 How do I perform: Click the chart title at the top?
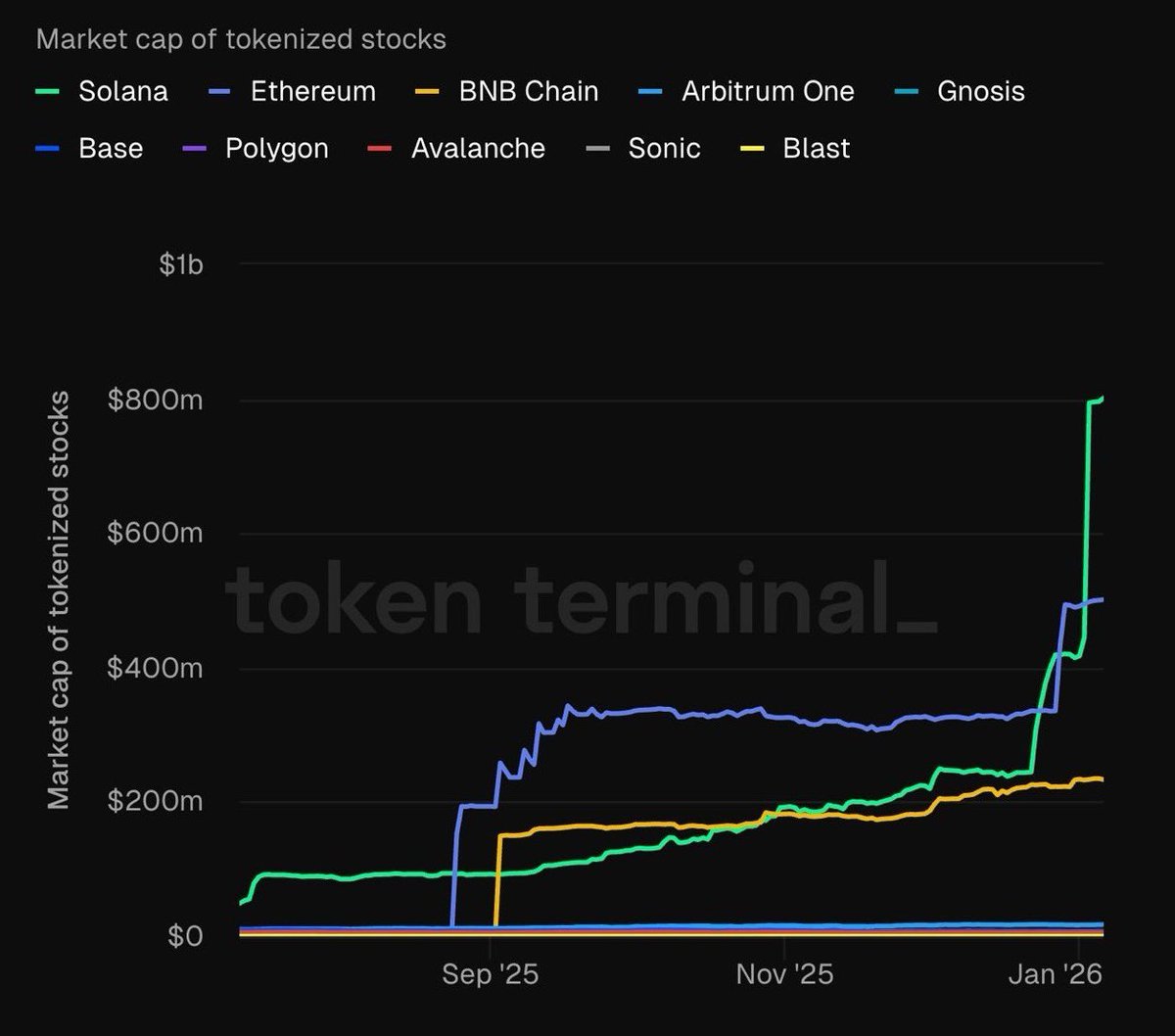coord(241,40)
